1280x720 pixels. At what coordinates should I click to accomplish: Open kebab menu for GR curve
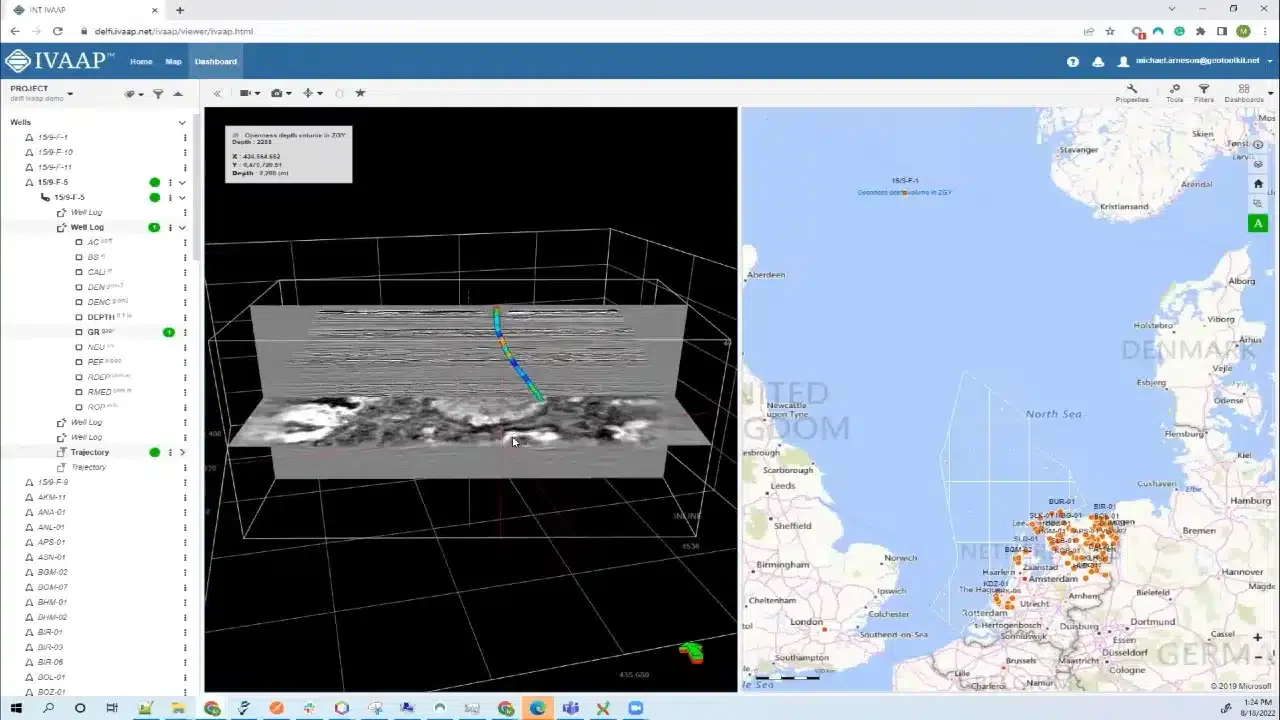[185, 332]
